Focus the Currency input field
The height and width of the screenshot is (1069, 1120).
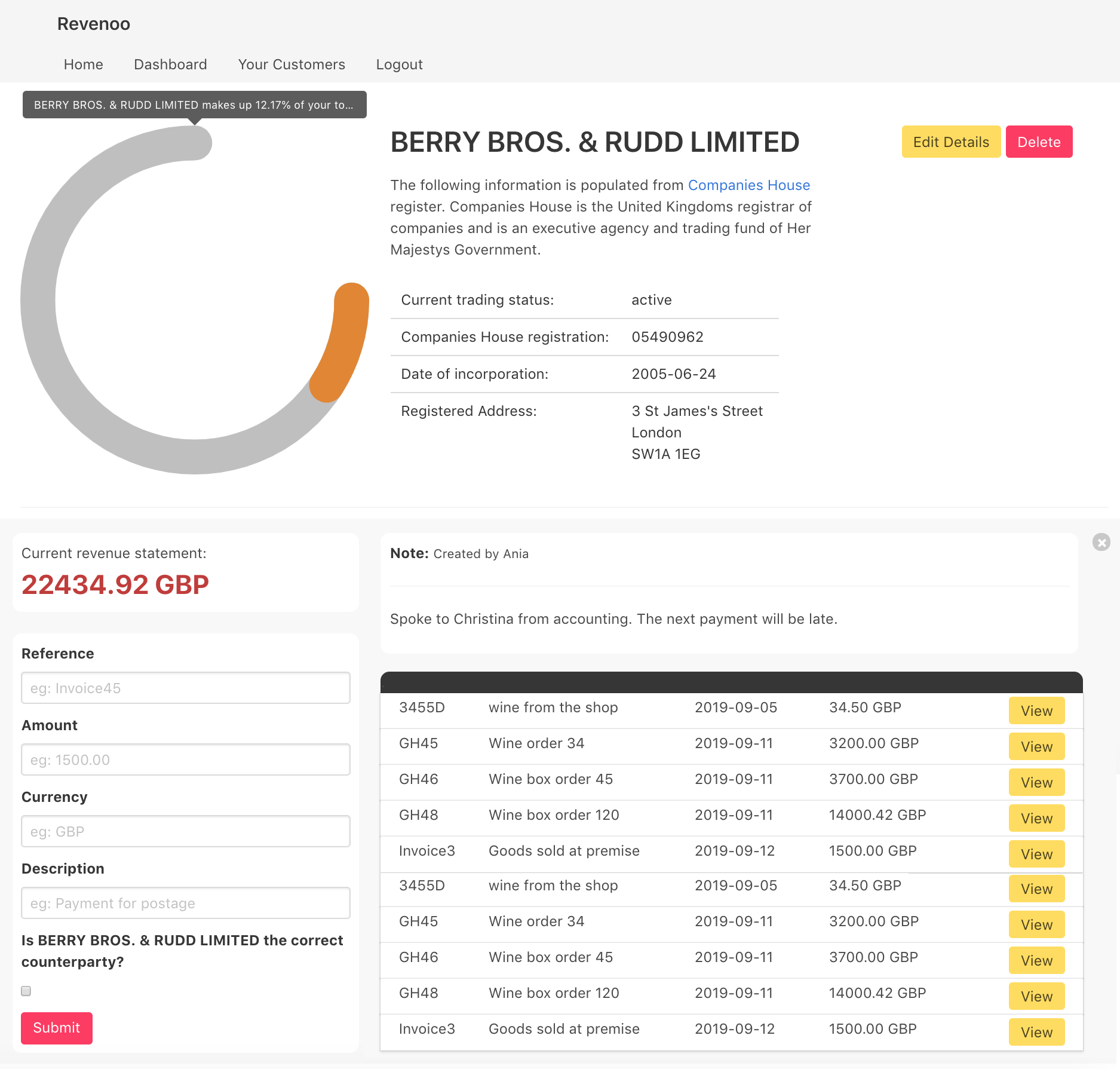(186, 831)
